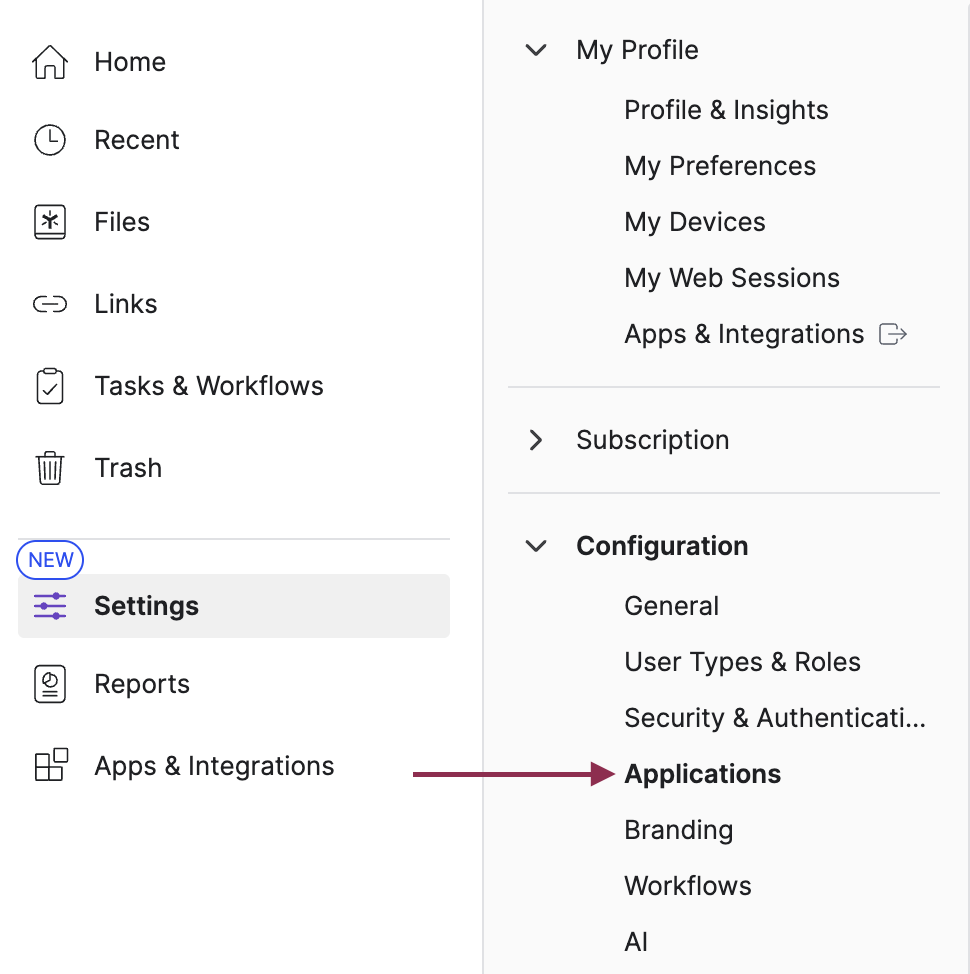Click the Settings sliders icon
This screenshot has width=970, height=974.
[50, 606]
